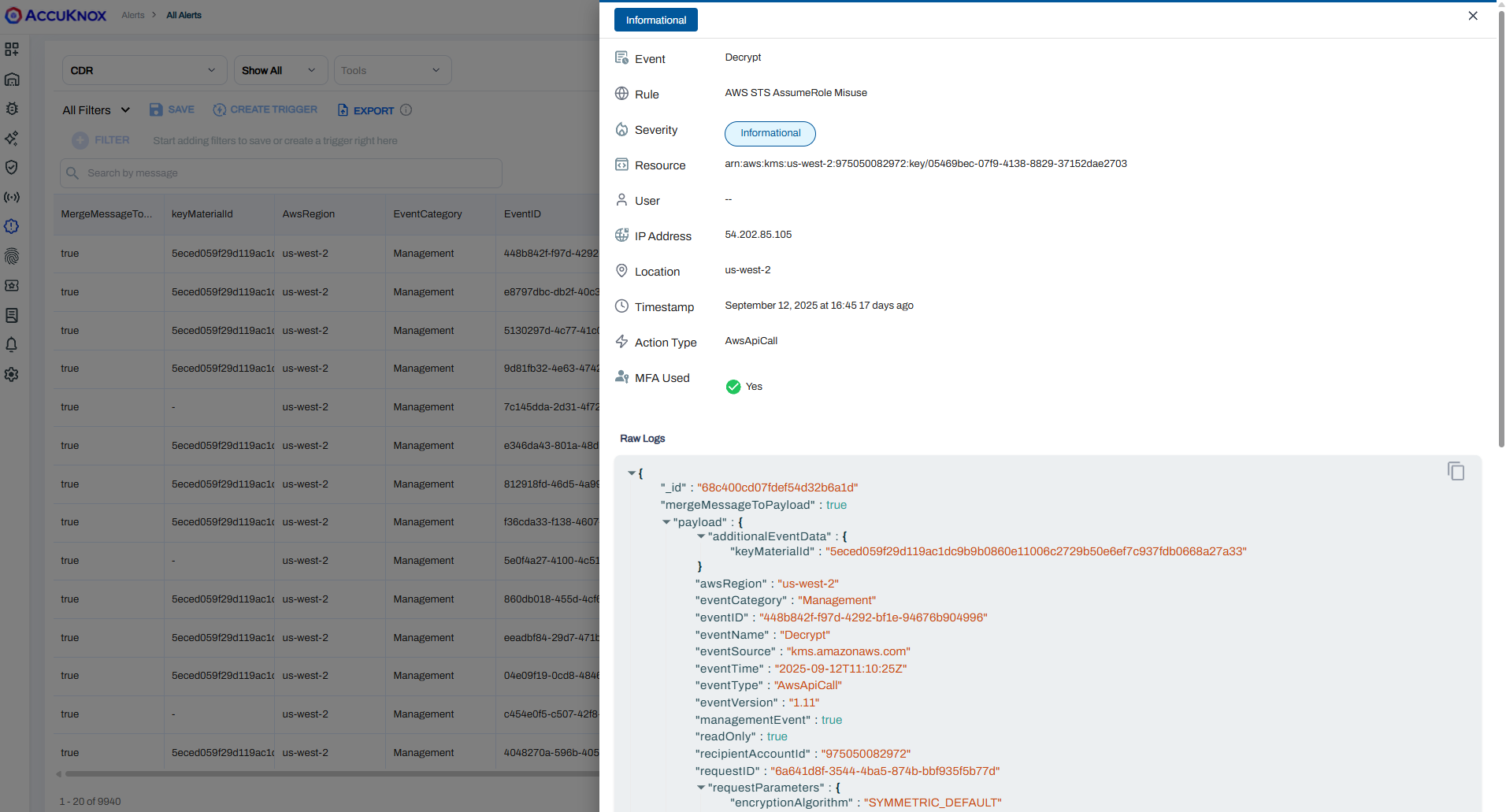Click the AccuKnox logo

[x=56, y=15]
